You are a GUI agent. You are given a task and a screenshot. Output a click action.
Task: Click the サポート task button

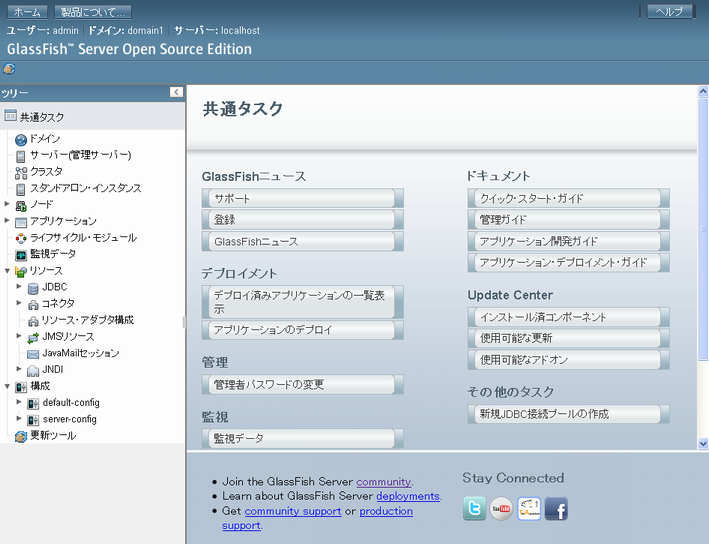pos(303,199)
